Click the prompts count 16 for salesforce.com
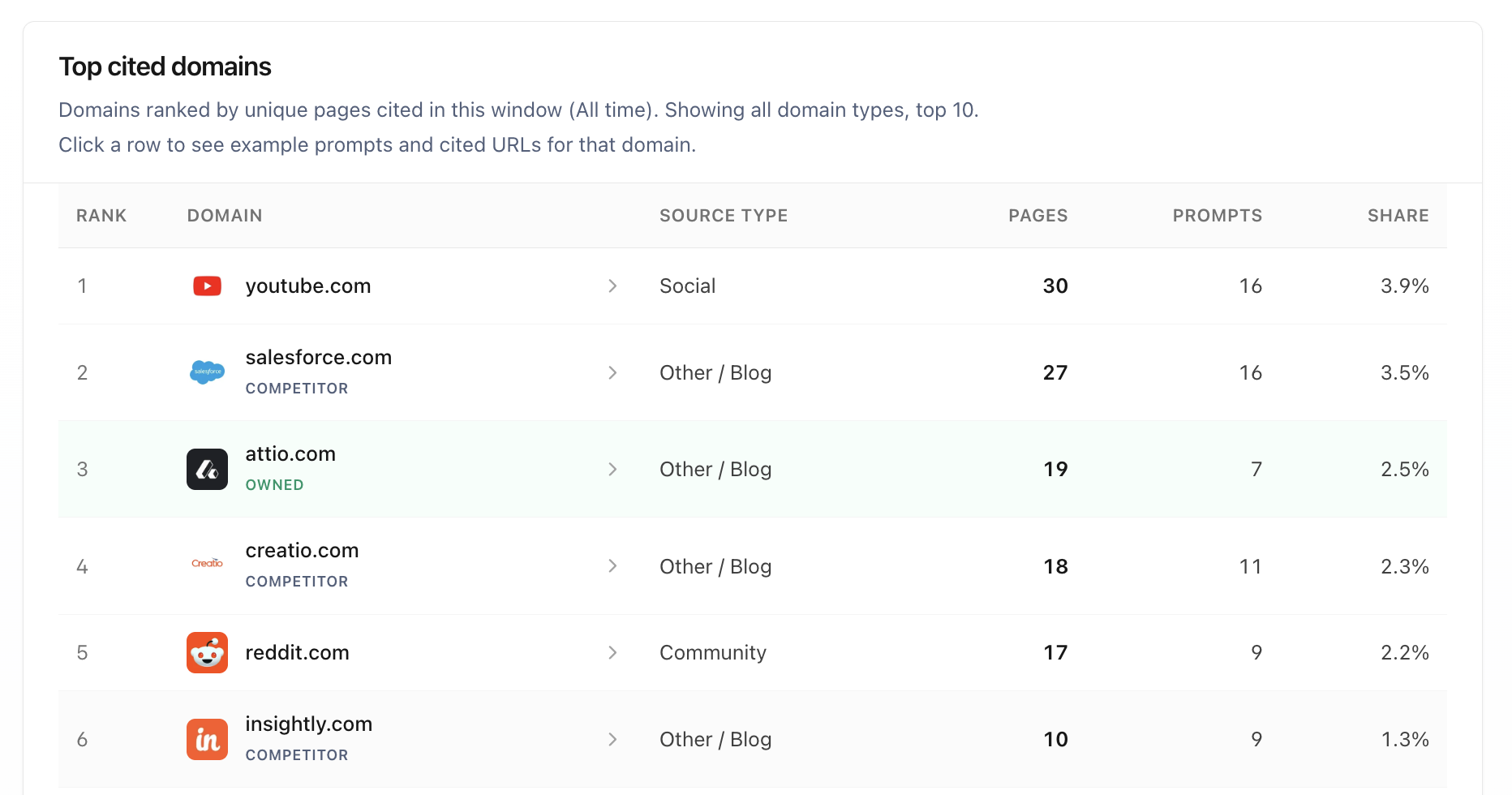Image resolution: width=1512 pixels, height=795 pixels. pos(1250,372)
